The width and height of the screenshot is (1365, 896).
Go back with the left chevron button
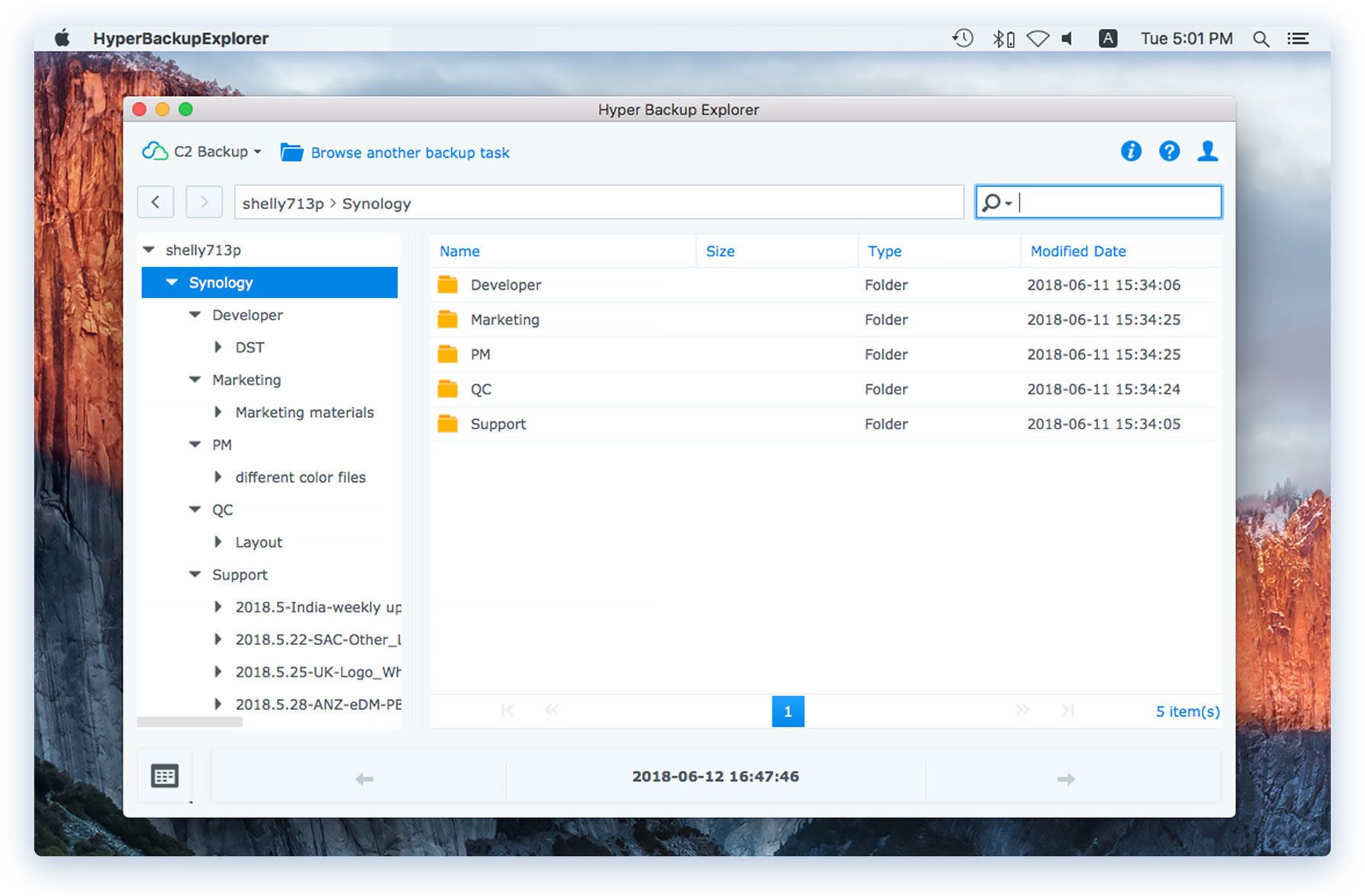pos(156,202)
